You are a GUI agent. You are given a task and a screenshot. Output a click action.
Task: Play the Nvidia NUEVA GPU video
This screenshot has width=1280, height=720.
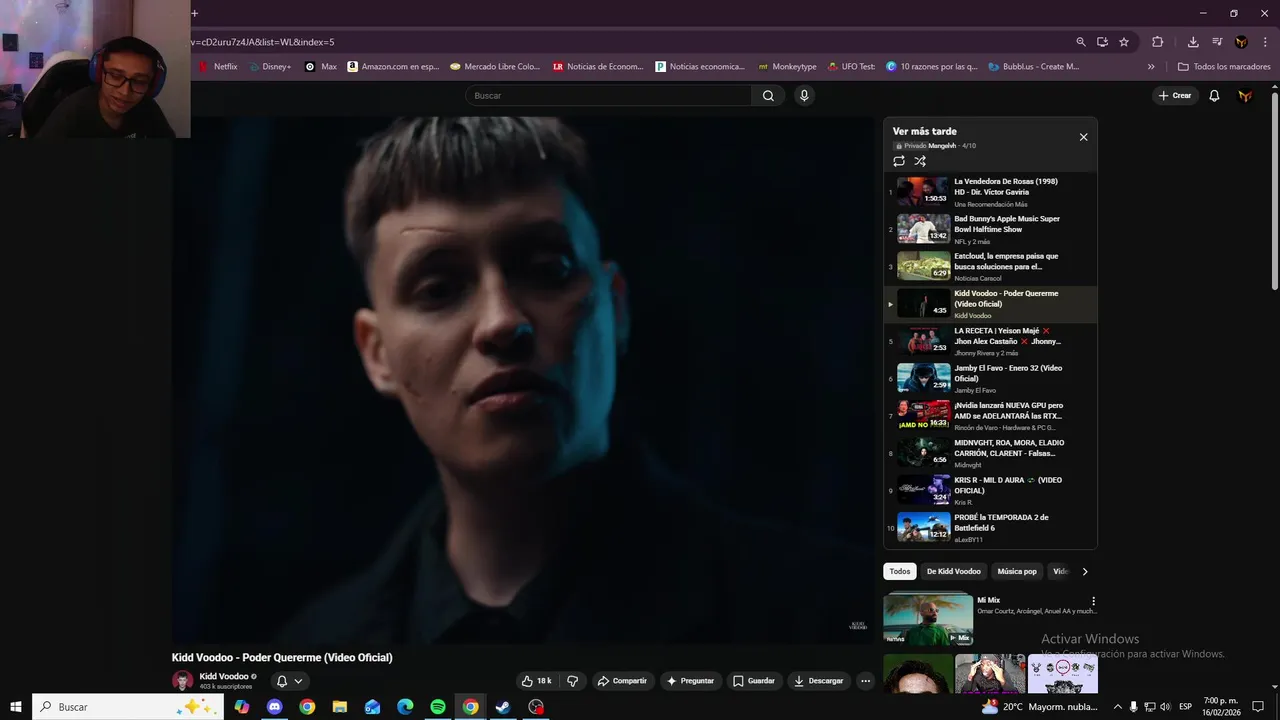990,415
